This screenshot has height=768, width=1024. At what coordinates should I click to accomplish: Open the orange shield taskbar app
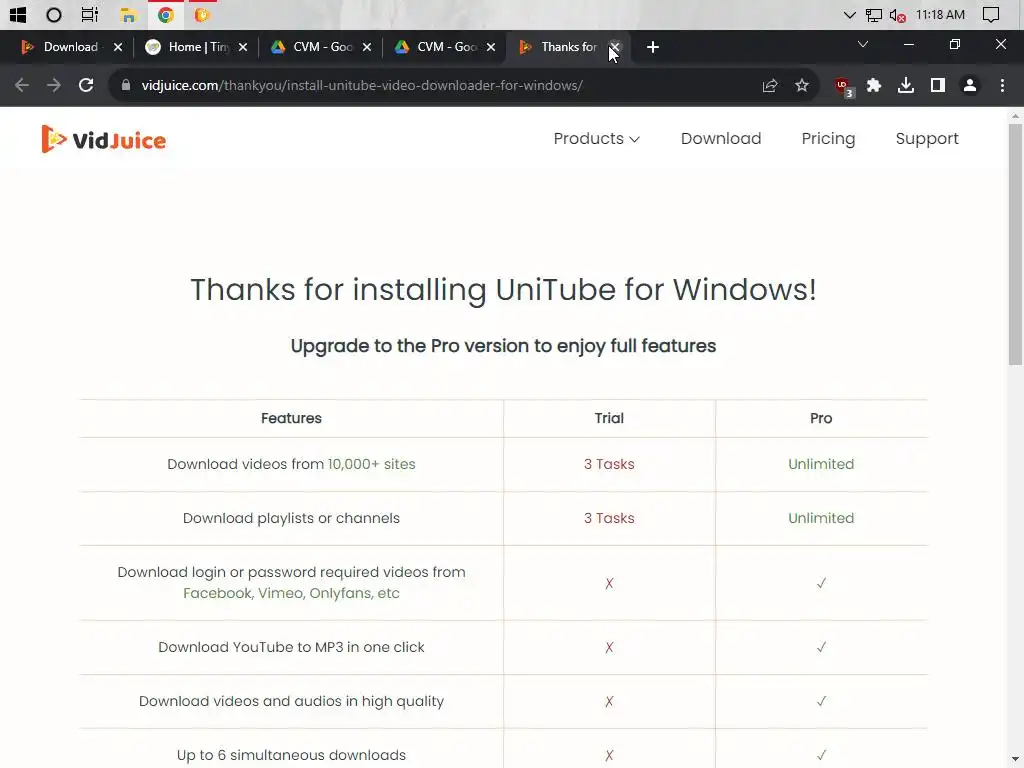tap(202, 14)
